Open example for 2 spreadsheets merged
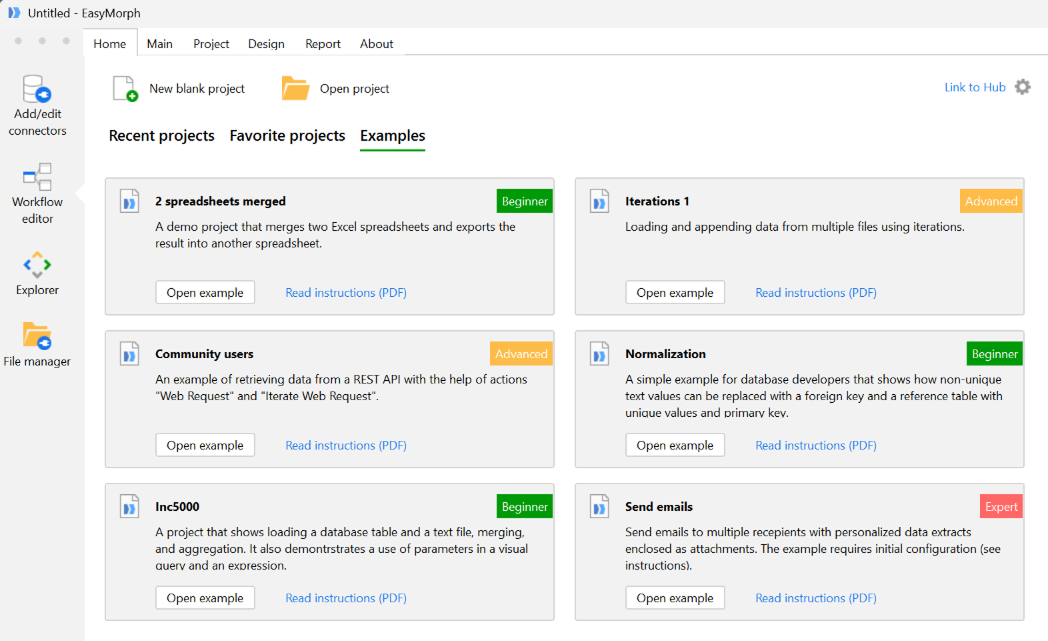This screenshot has height=641, width=1048. [x=205, y=293]
